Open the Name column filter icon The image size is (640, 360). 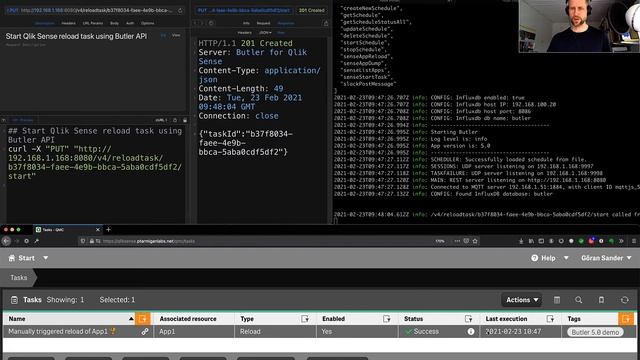click(143, 319)
